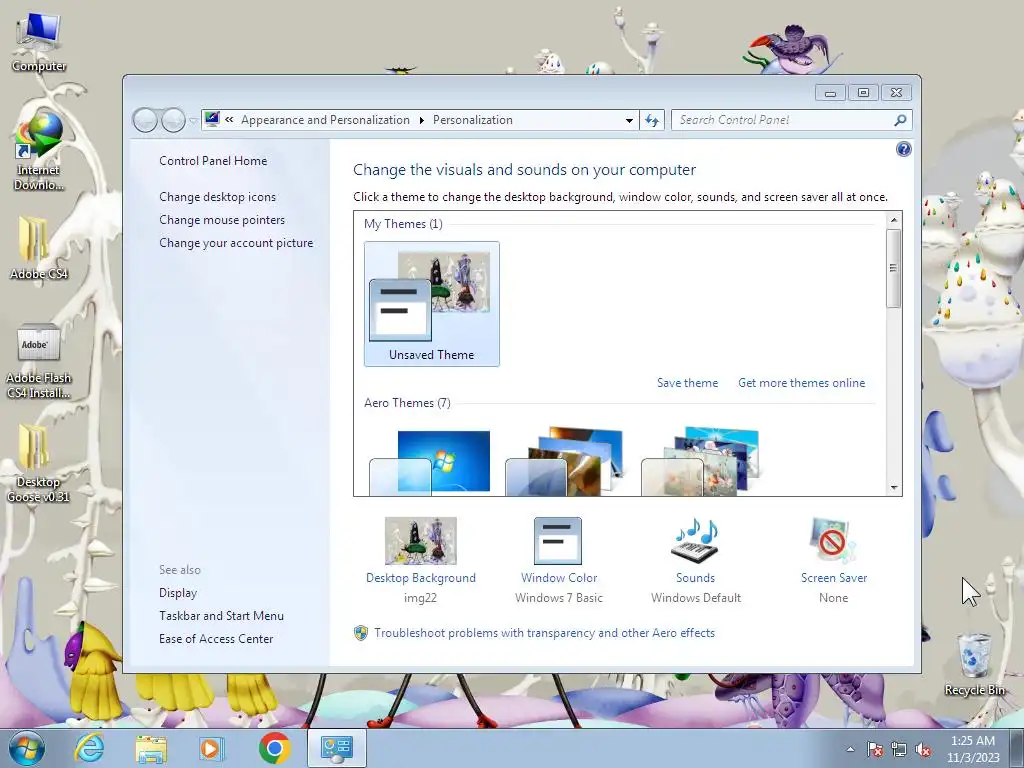The image size is (1024, 768).
Task: Open the Action Center flag icon
Action: tap(875, 749)
